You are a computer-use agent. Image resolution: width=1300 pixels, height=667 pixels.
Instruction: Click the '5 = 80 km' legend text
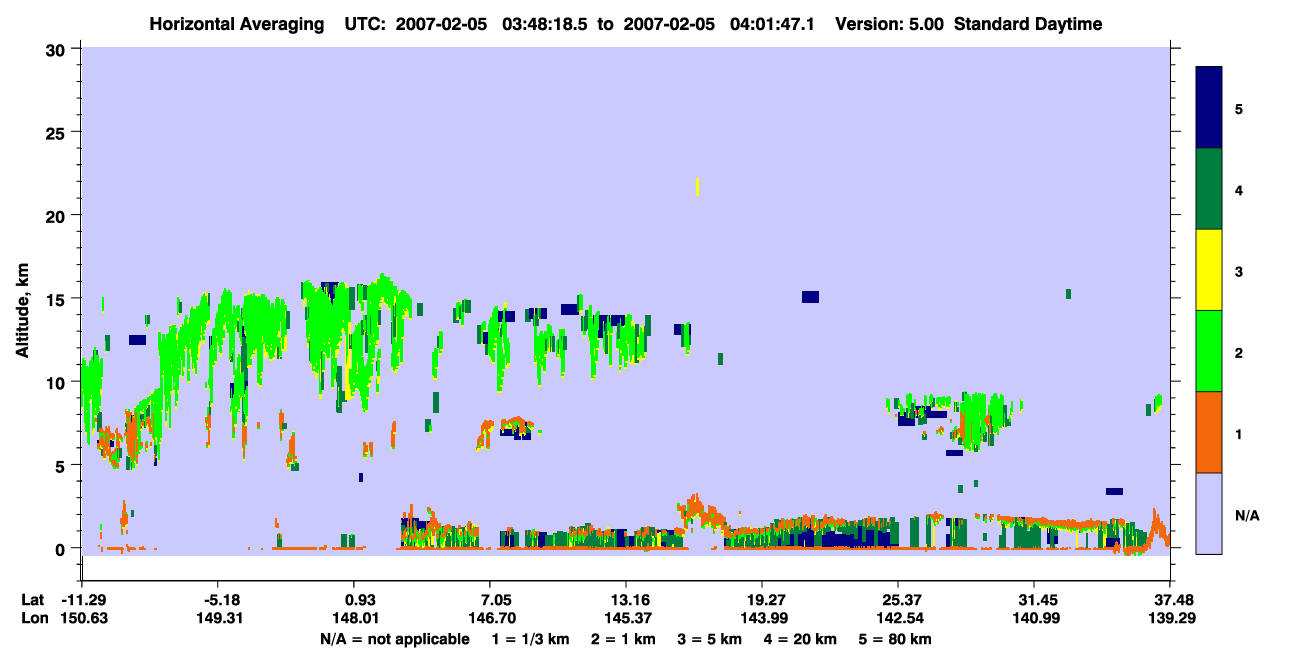[897, 639]
